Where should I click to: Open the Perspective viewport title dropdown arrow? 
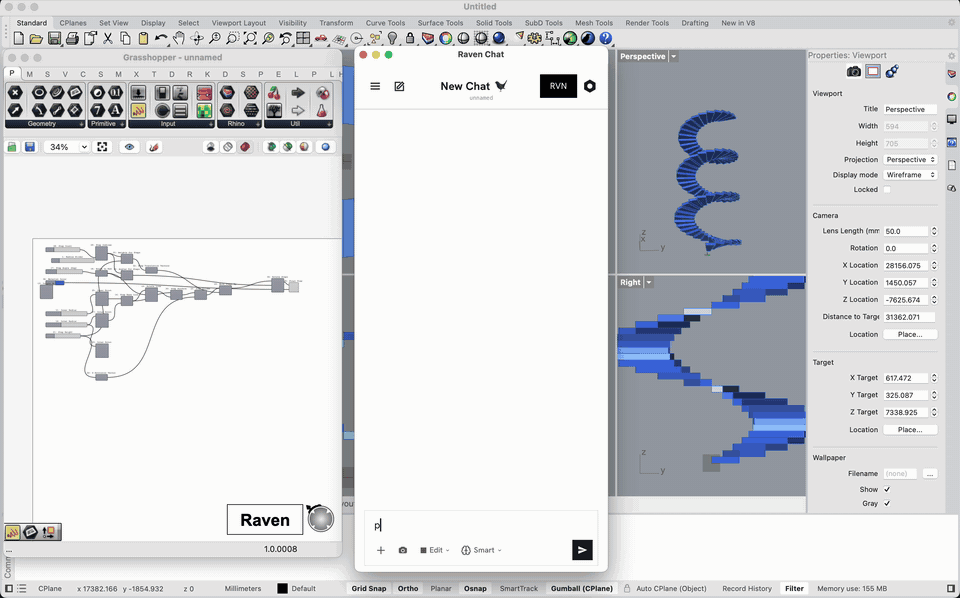[673, 56]
